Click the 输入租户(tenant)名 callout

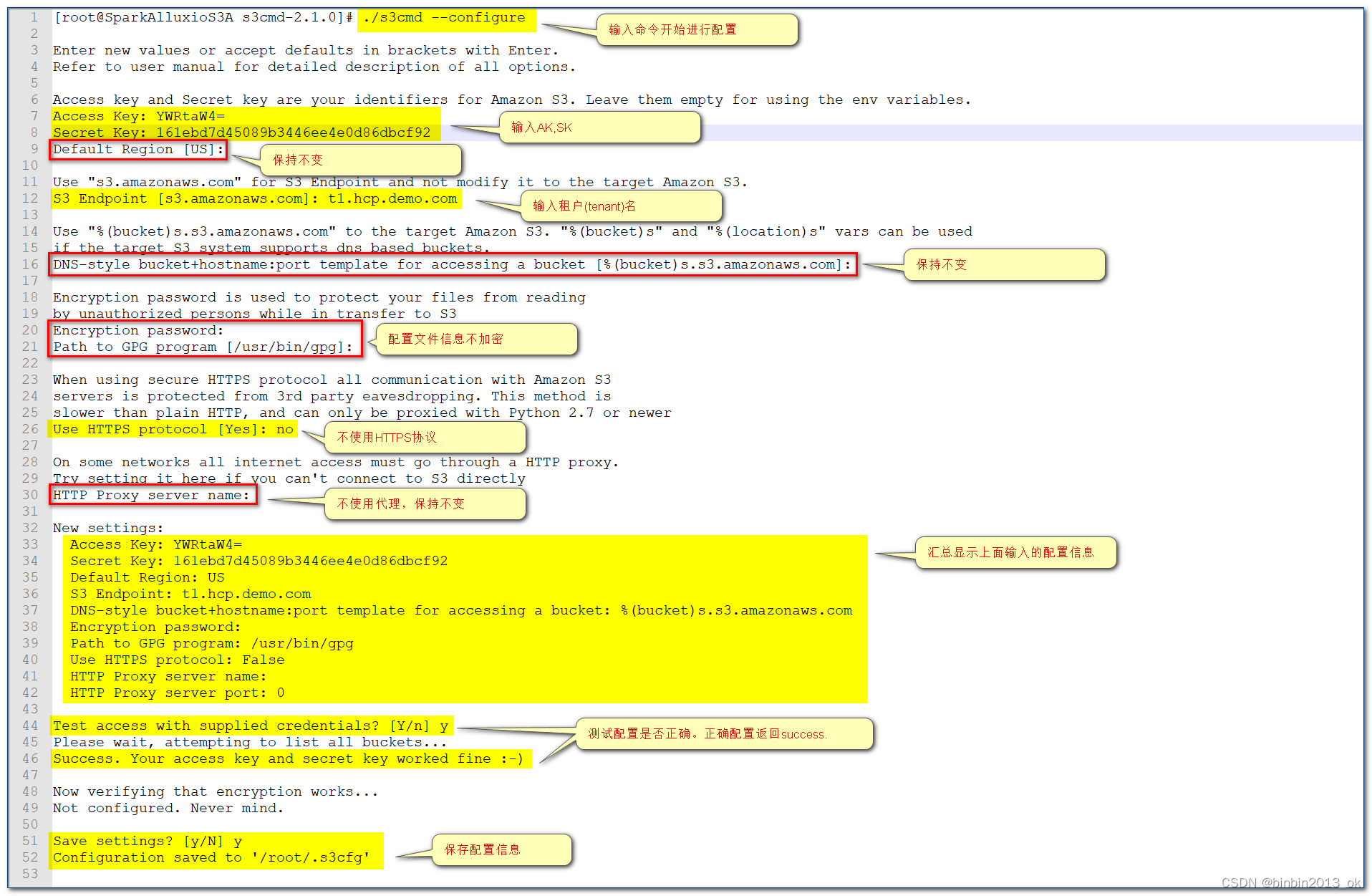(x=622, y=206)
